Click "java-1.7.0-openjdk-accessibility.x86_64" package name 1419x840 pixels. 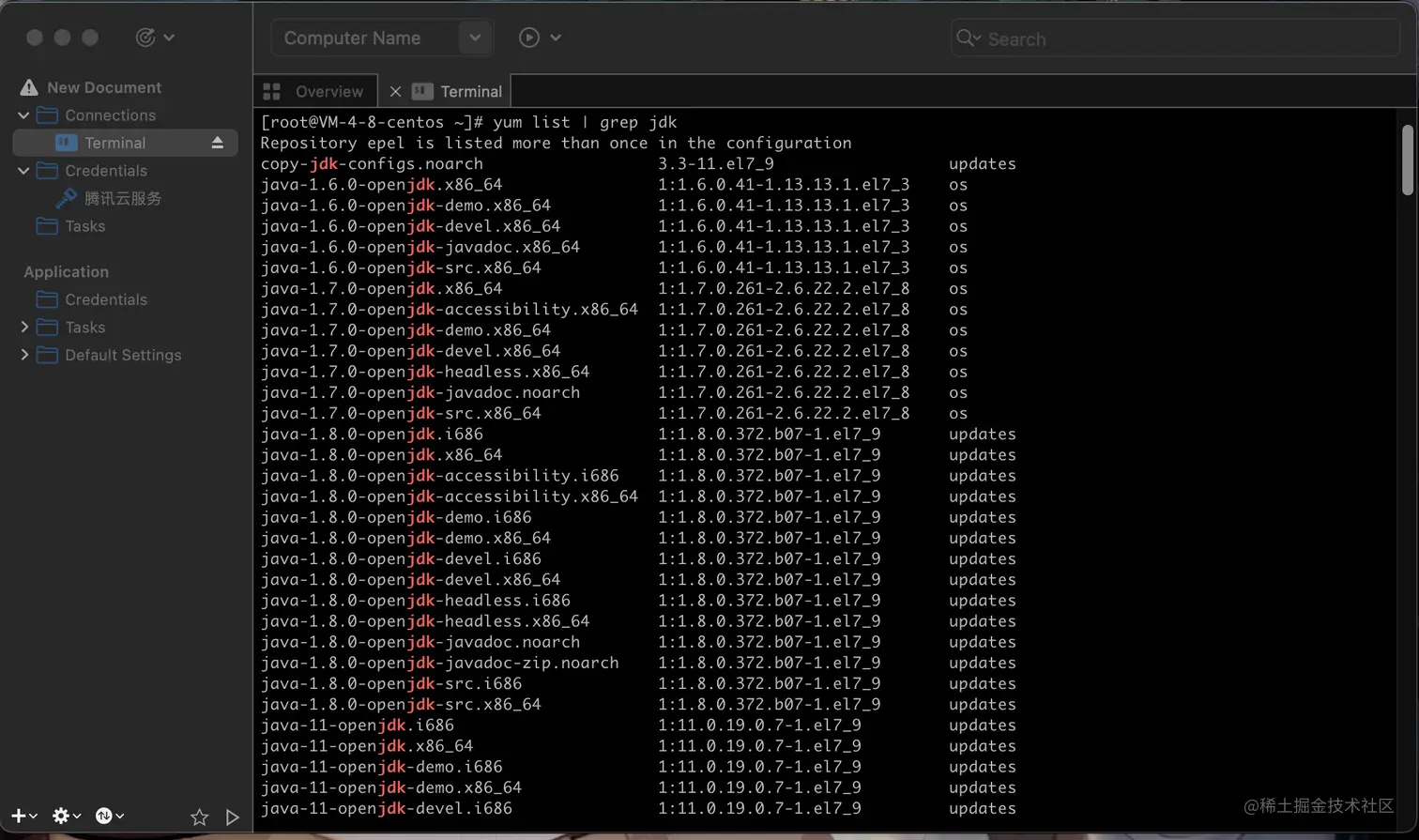[x=449, y=309]
